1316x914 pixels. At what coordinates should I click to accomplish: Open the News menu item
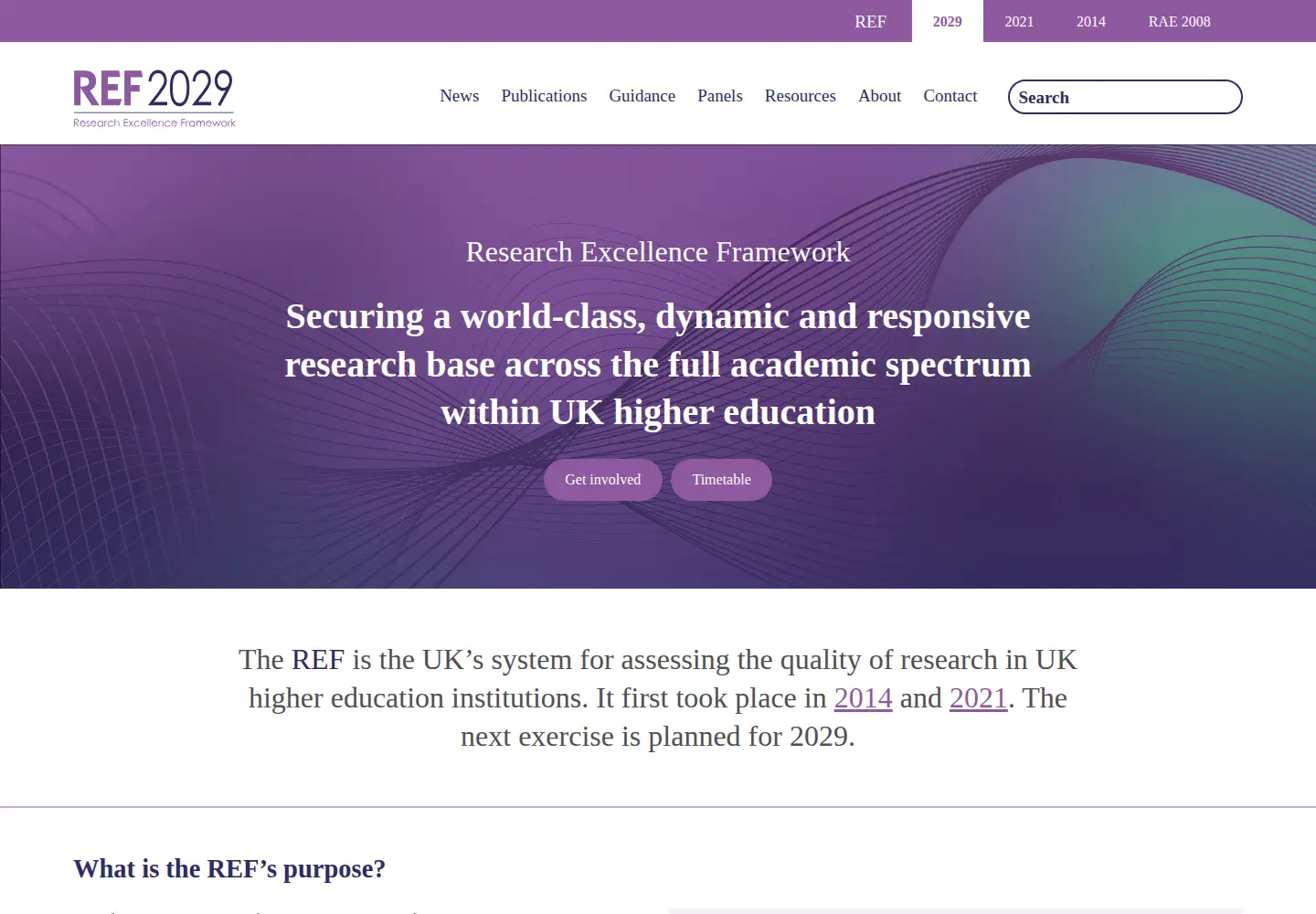[x=459, y=96]
